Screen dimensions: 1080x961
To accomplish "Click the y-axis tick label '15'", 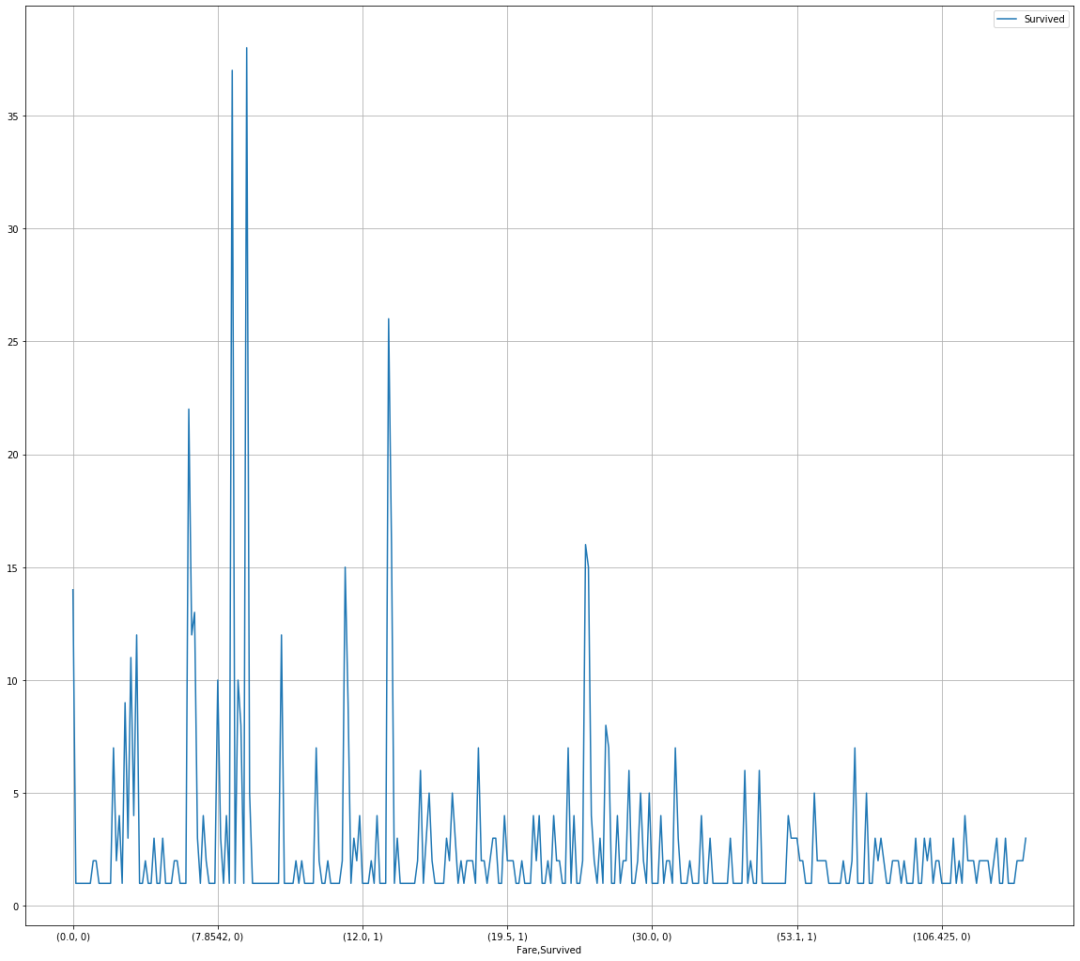I will (12, 568).
